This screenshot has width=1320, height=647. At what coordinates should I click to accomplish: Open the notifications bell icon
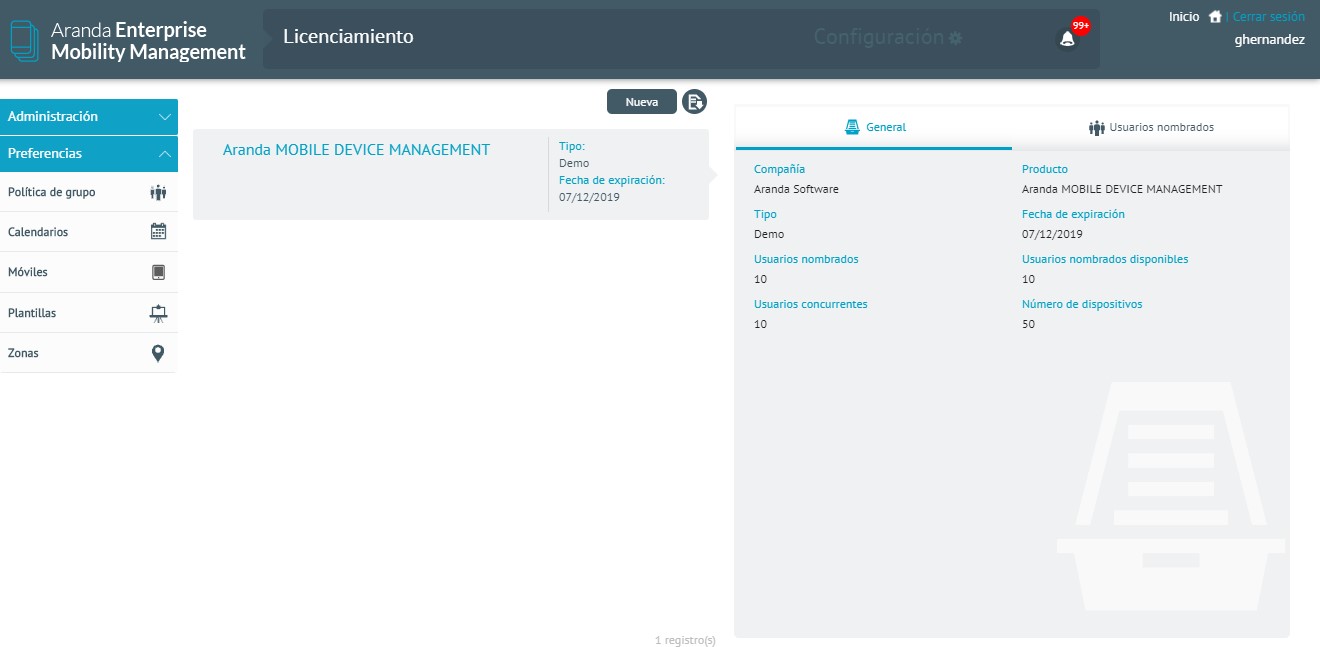pyautogui.click(x=1067, y=39)
